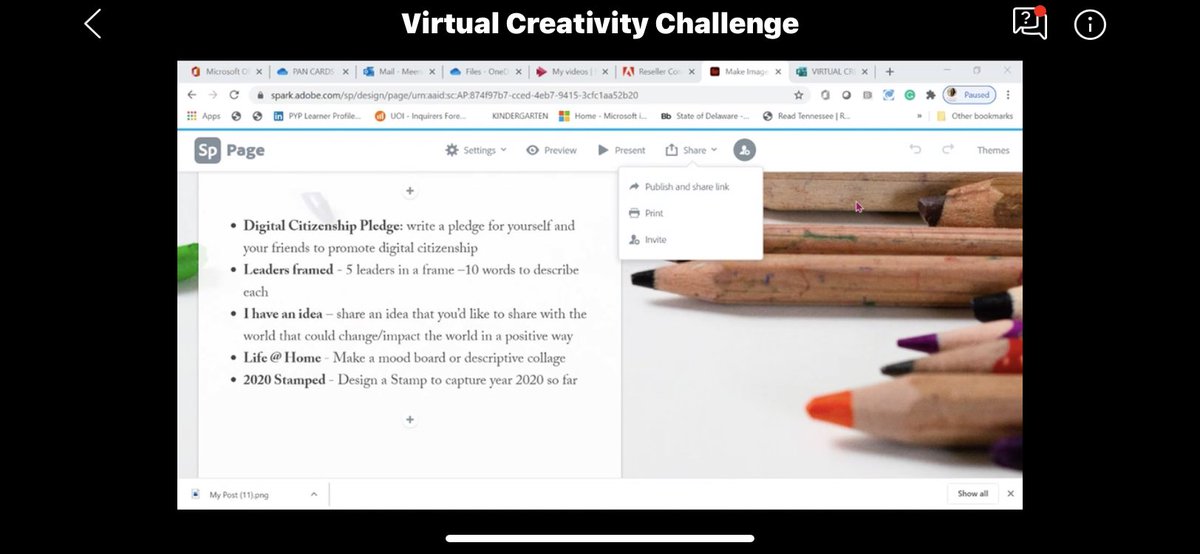The image size is (1200, 554).
Task: Switch to the Microsoft Office tab
Action: pyautogui.click(x=226, y=72)
